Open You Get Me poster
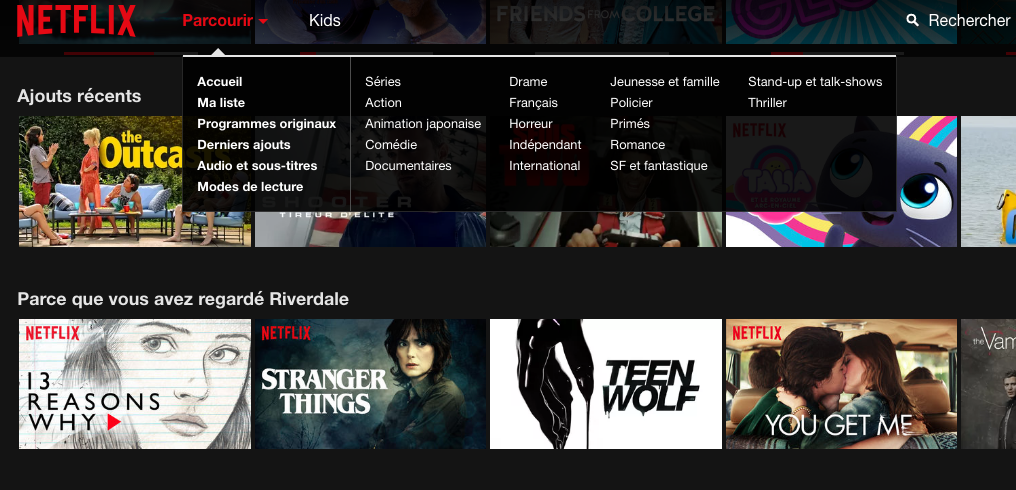Viewport: 1016px width, 490px height. (841, 384)
